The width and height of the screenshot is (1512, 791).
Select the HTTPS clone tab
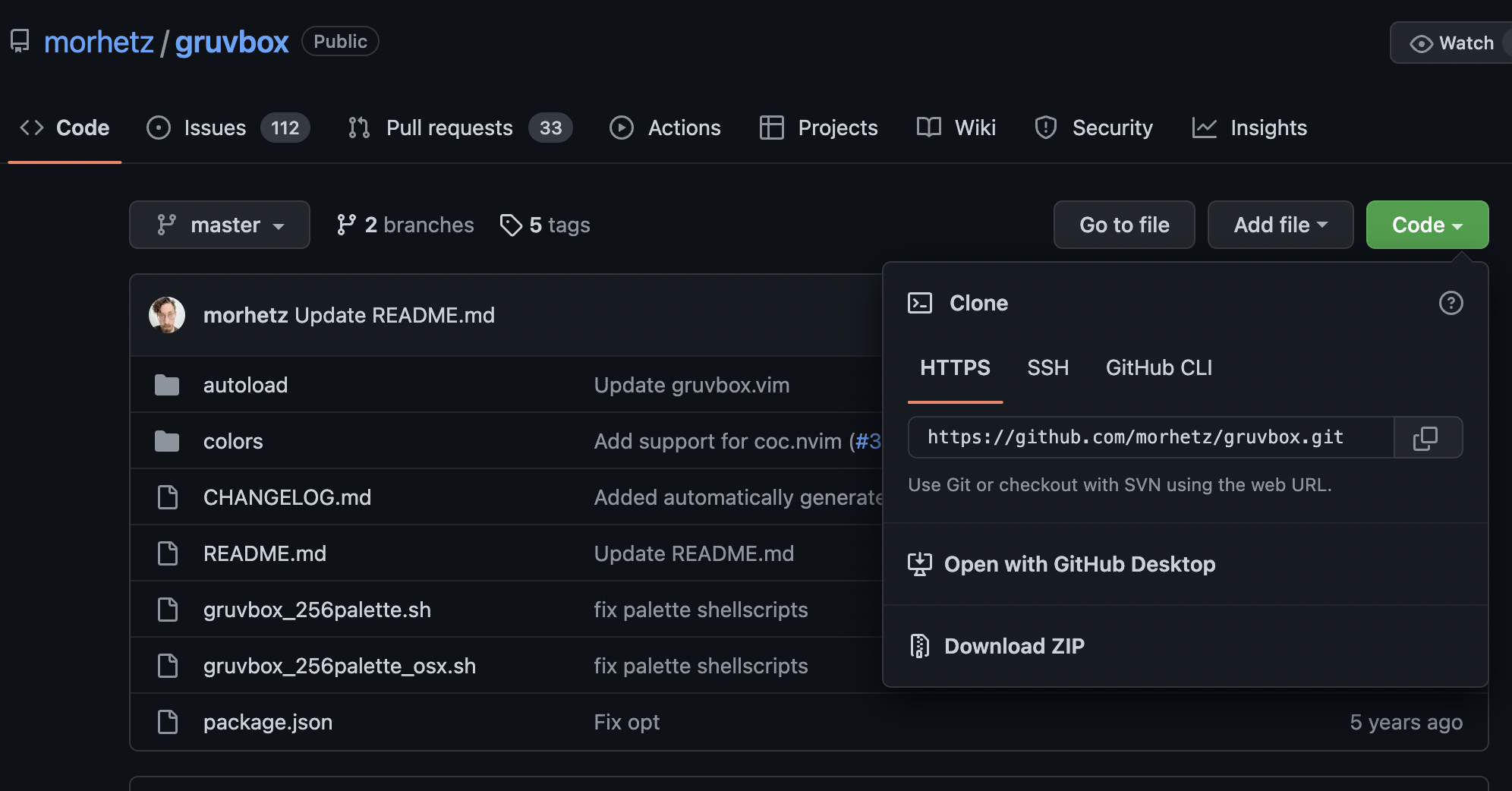click(x=955, y=368)
